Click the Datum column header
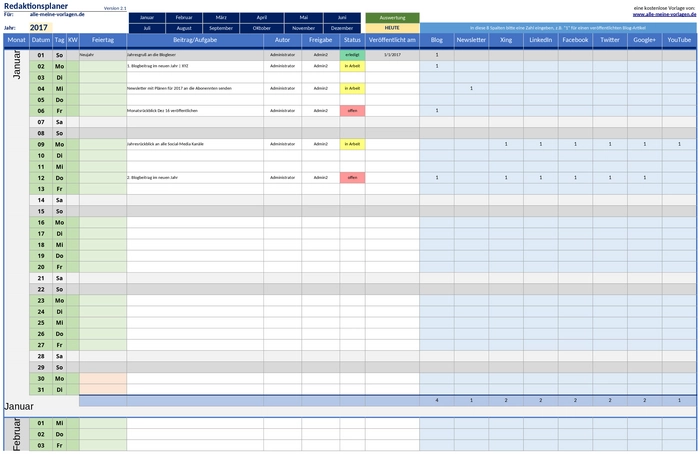700x454 pixels. [41, 40]
